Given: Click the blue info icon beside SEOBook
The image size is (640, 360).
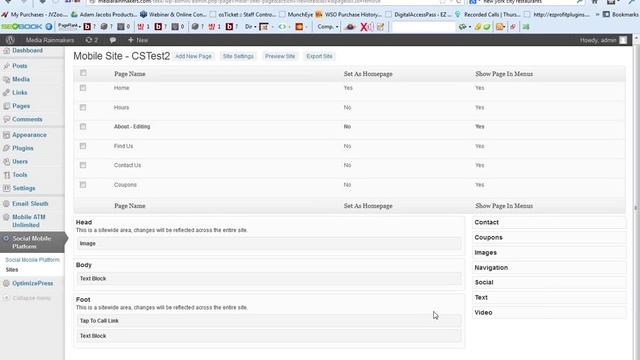Looking at the screenshot, I should [x=49, y=27].
